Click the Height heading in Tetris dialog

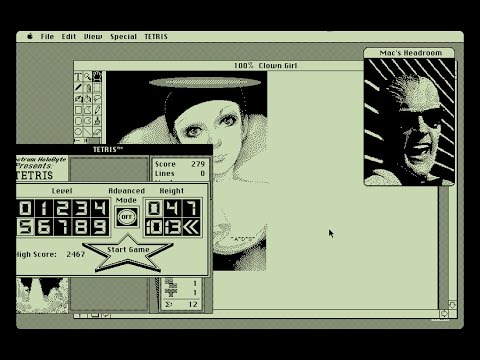[172, 191]
